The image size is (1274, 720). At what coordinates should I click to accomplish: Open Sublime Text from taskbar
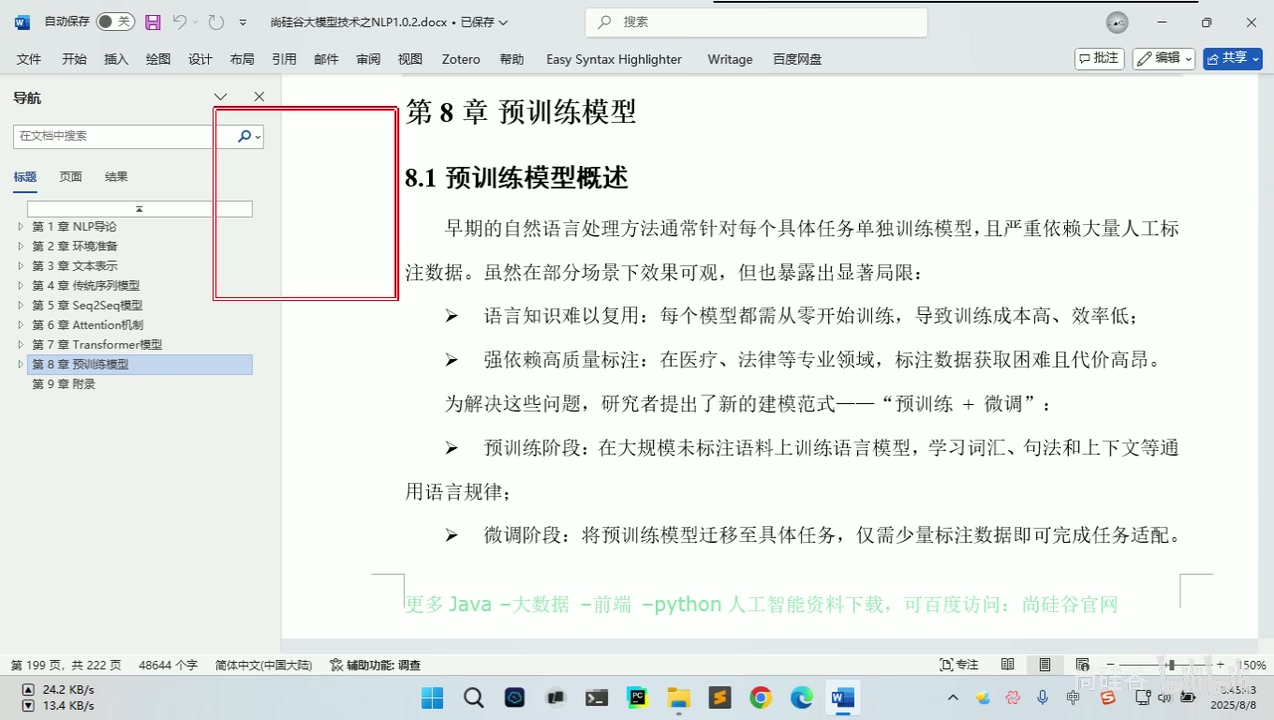[x=719, y=697]
